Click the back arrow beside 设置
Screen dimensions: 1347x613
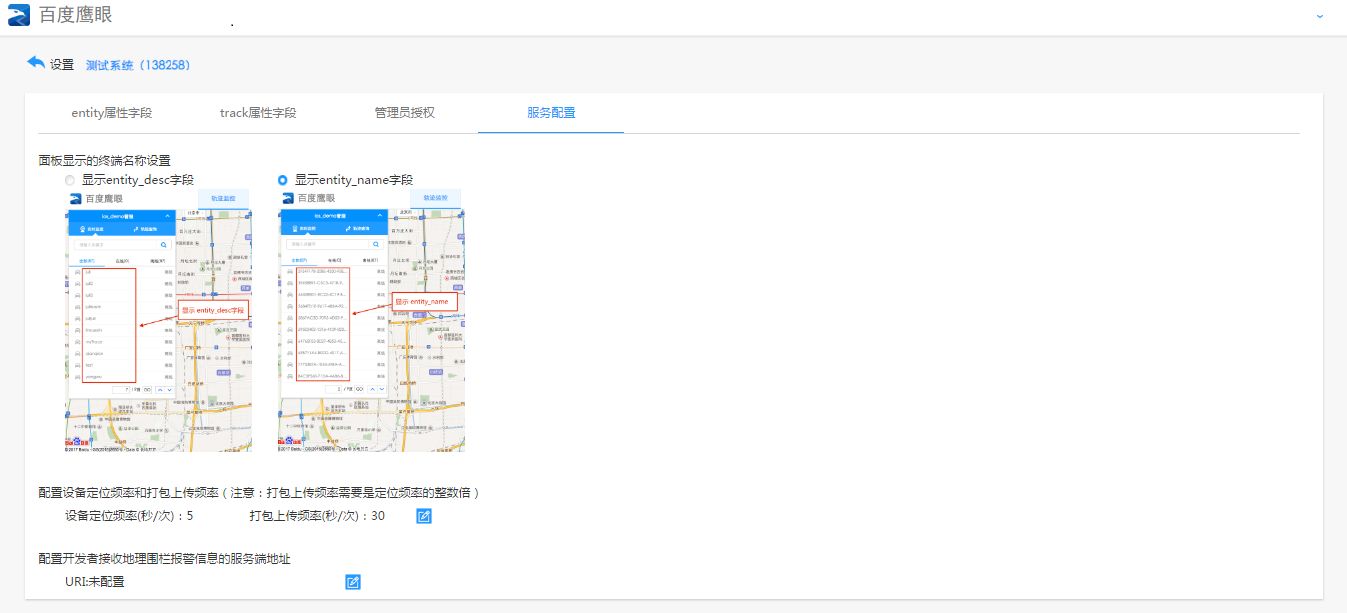[x=36, y=63]
